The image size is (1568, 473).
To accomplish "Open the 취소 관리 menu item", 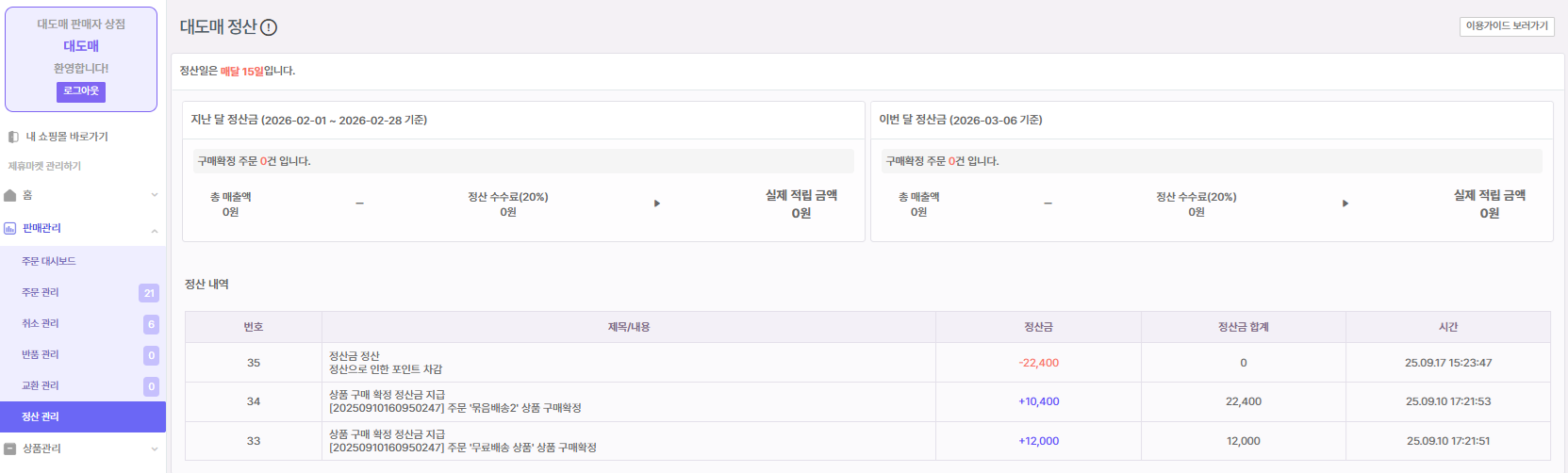I will (x=41, y=323).
